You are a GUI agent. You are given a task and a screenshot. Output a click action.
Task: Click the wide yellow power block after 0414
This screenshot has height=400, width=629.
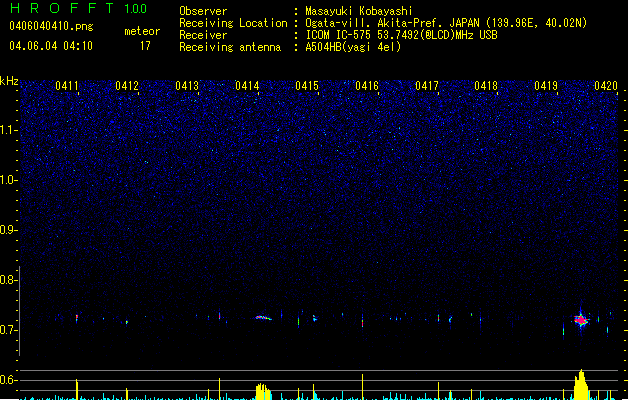pos(263,392)
